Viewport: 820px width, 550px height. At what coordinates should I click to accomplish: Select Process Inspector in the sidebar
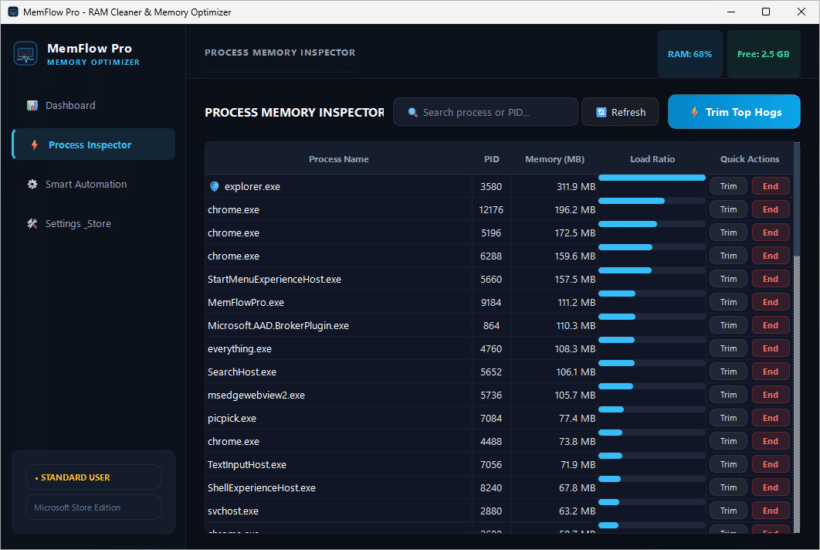(93, 144)
